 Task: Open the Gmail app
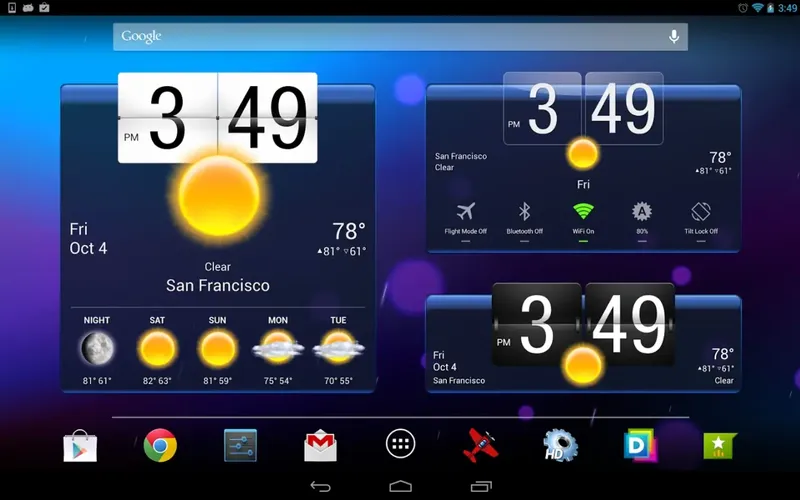click(x=320, y=446)
